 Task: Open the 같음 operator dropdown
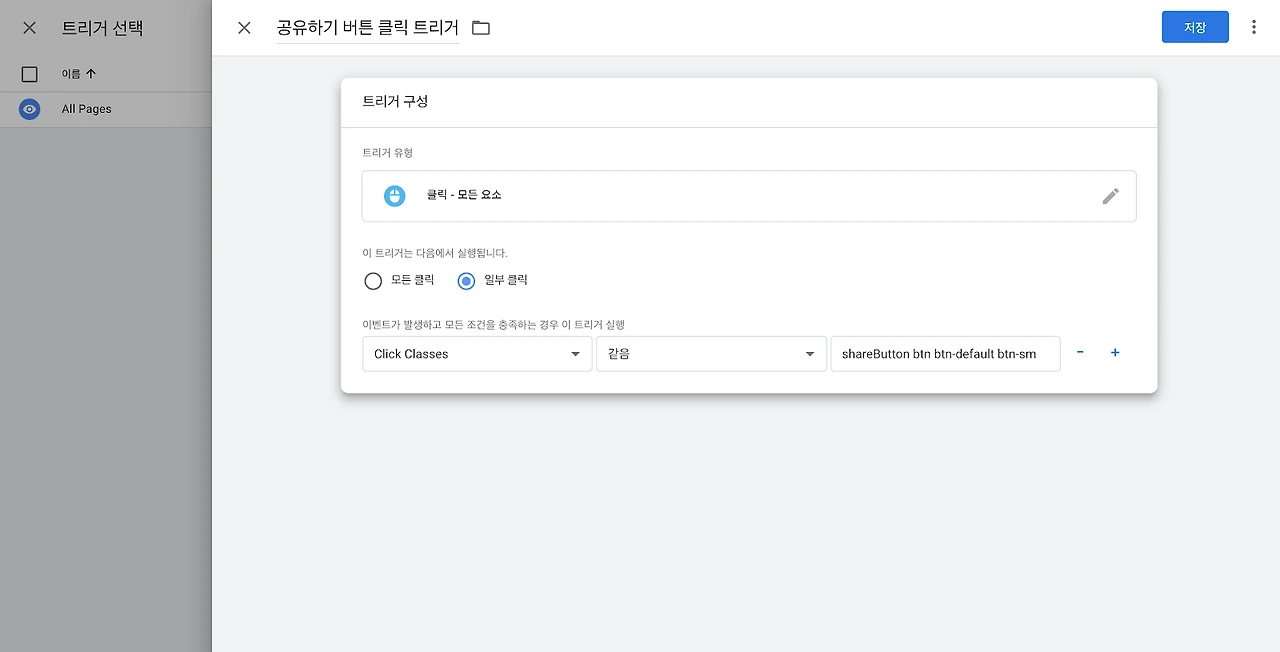coord(711,354)
